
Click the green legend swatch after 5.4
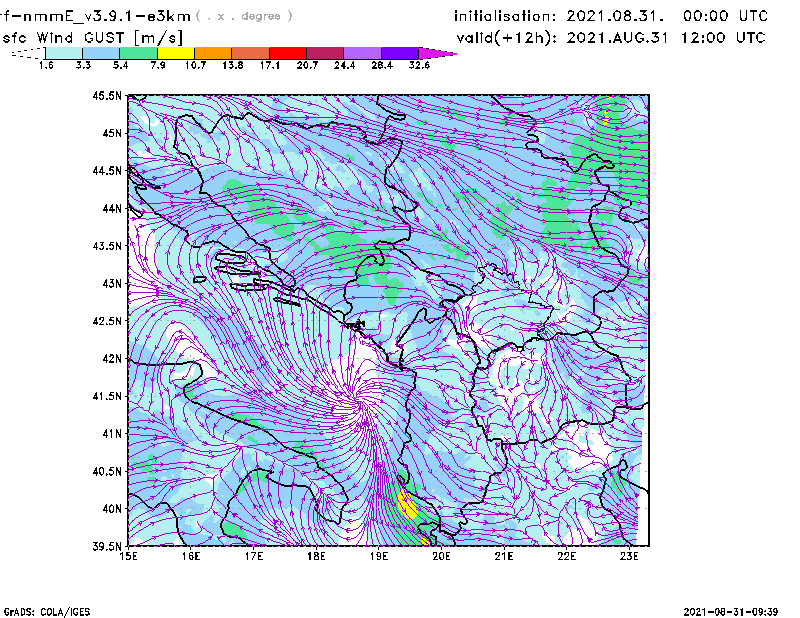coord(138,53)
